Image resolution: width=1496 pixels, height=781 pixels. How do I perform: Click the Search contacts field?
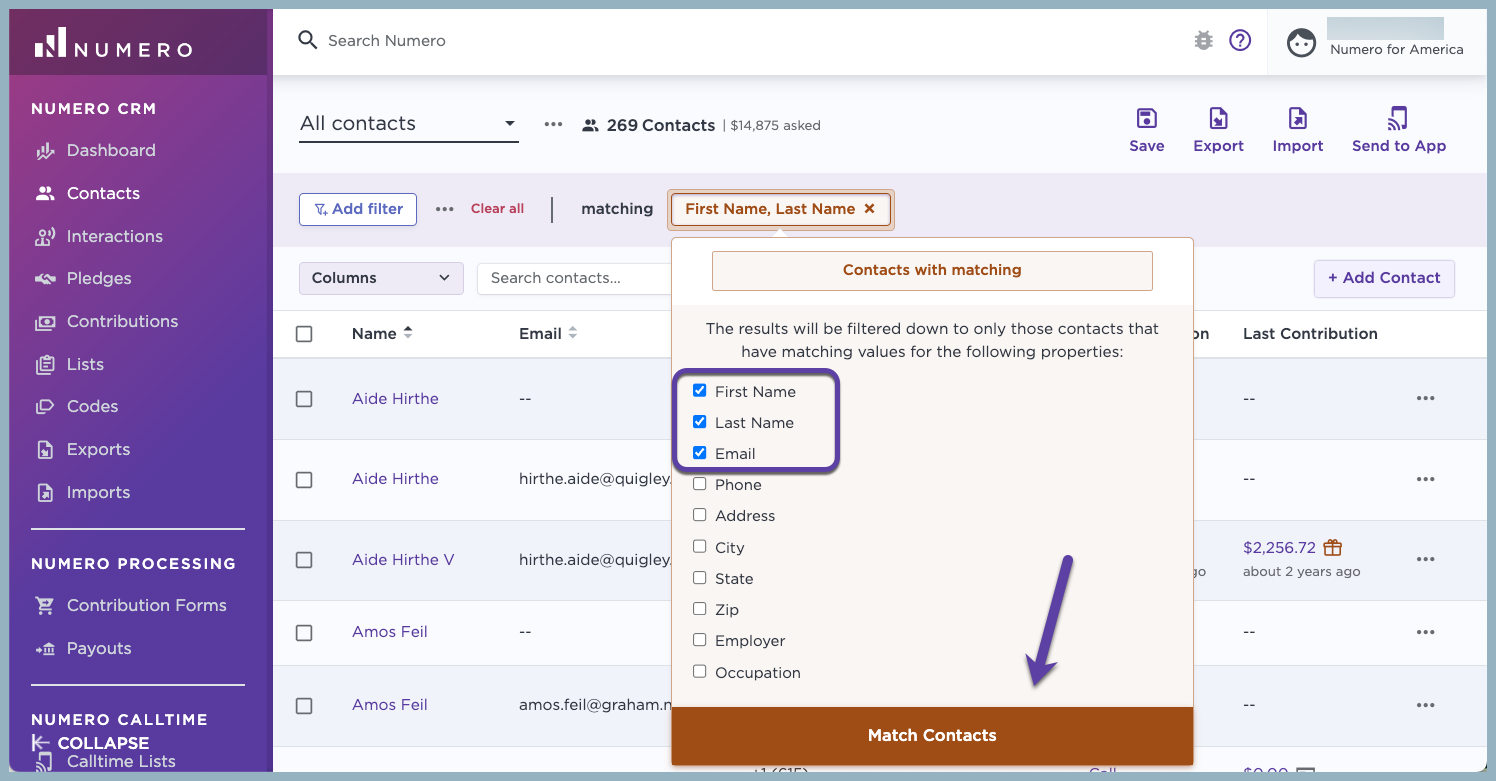coord(575,278)
